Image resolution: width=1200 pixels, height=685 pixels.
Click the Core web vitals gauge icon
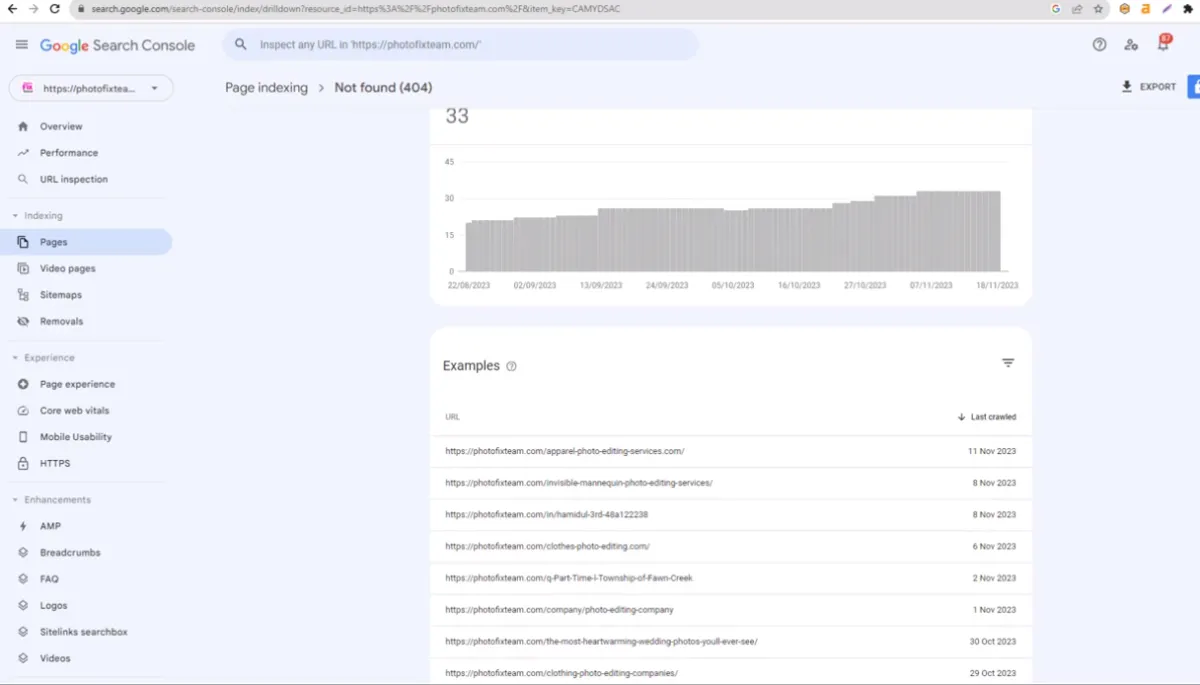23,411
